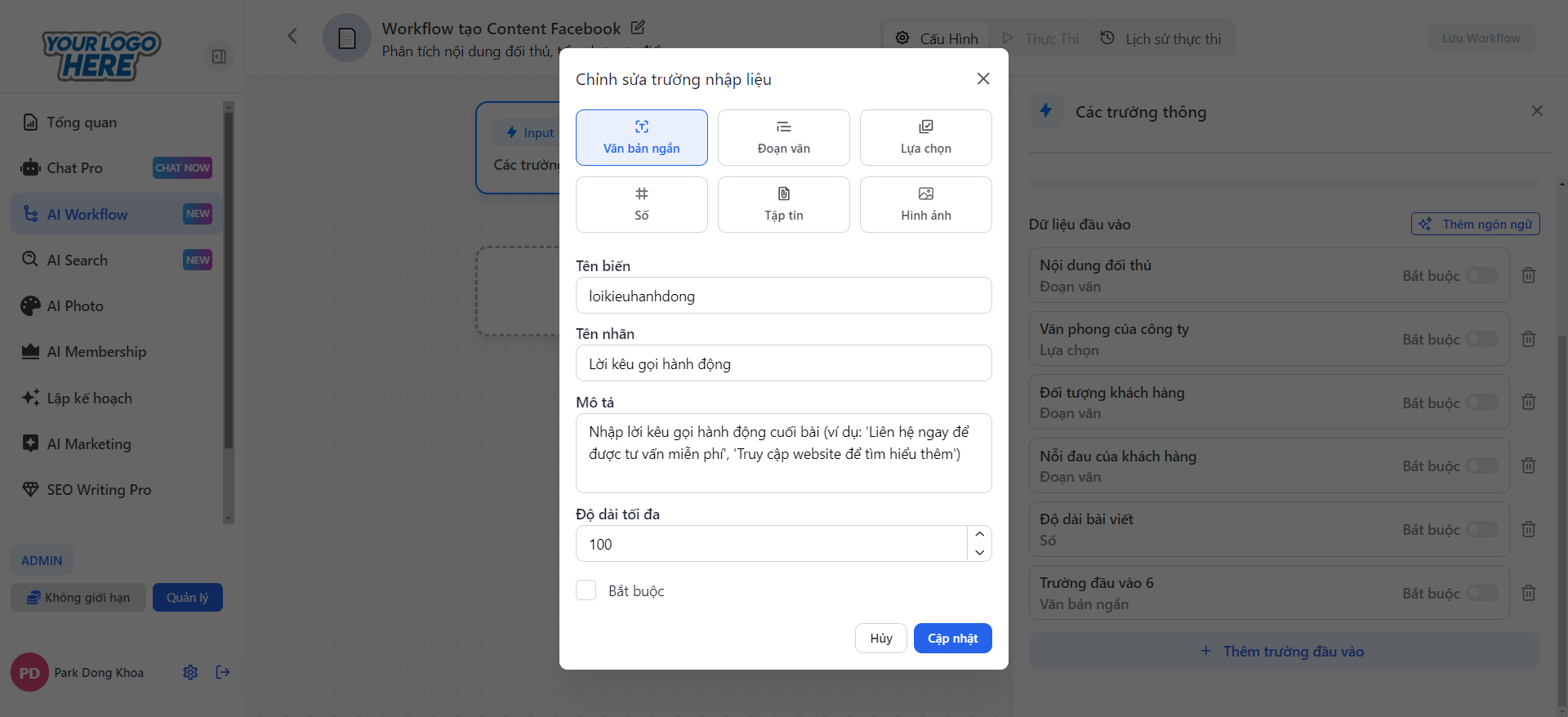Check the Bắt buộc checkbox
This screenshot has width=1568, height=717.
(x=586, y=590)
